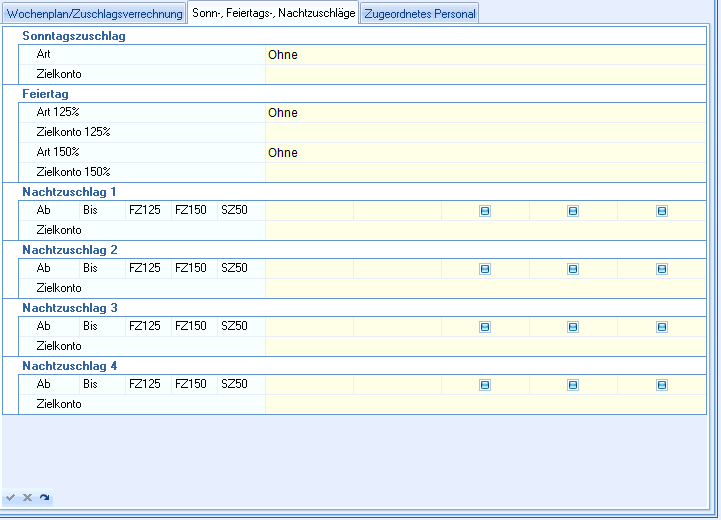Open the Feiertag Art 125% dropdown

(x=485, y=113)
